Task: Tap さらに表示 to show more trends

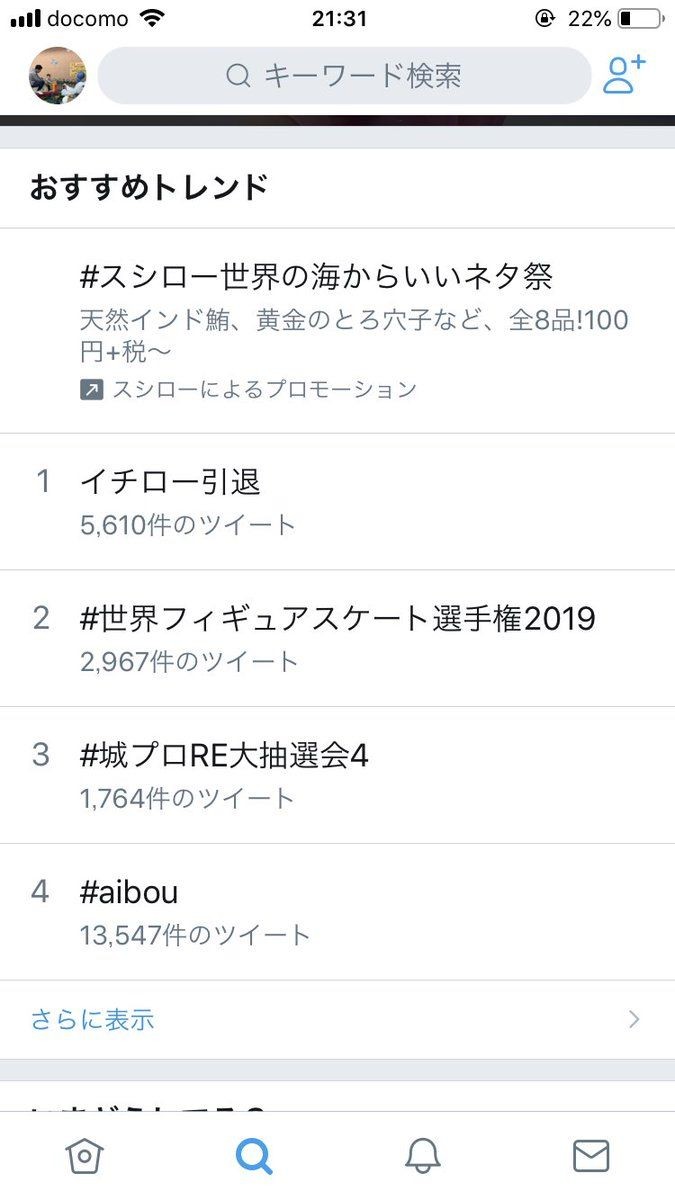Action: 92,1019
